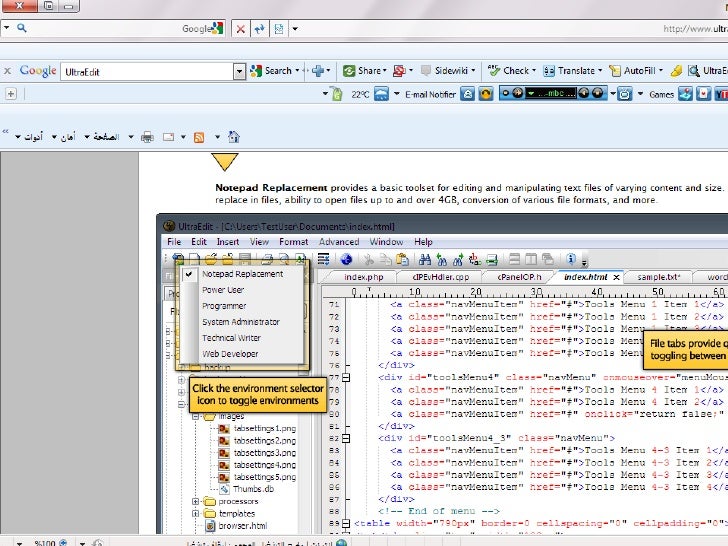
Task: Close the Google Toolbar with its gray X
Action: tap(7, 71)
